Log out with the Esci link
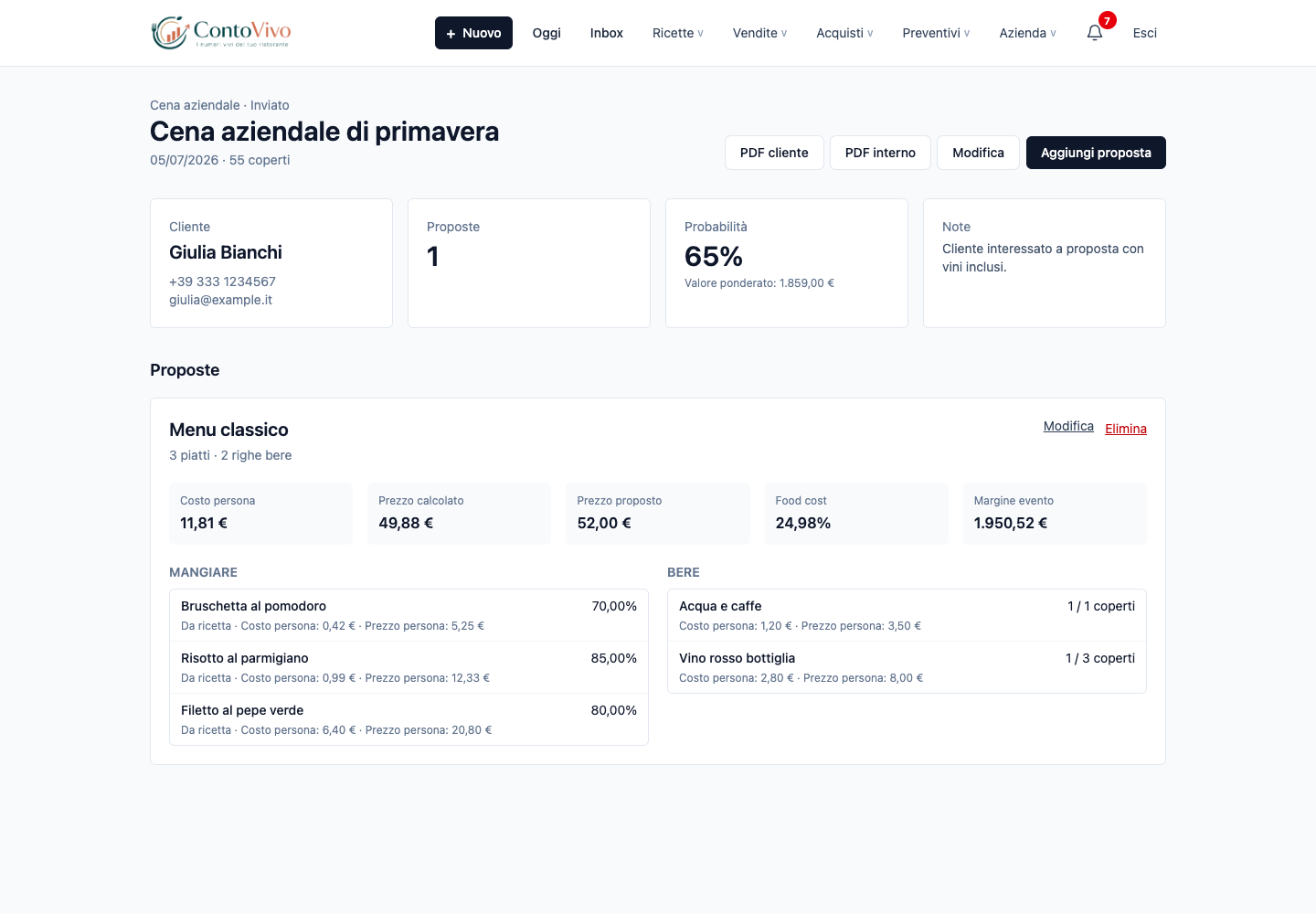This screenshot has height=914, width=1316. 1145,33
